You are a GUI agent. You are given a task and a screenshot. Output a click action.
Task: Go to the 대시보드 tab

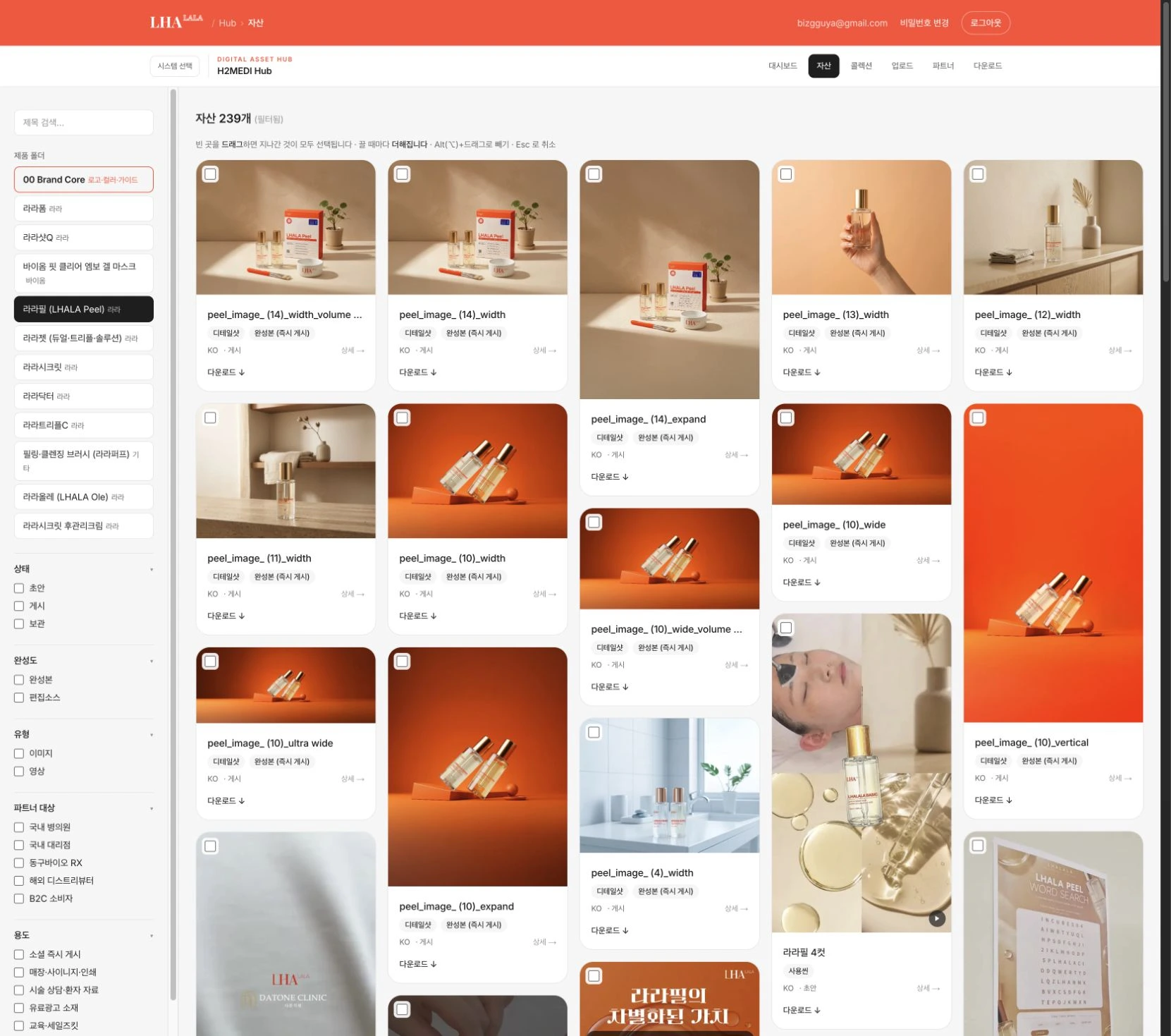(783, 66)
